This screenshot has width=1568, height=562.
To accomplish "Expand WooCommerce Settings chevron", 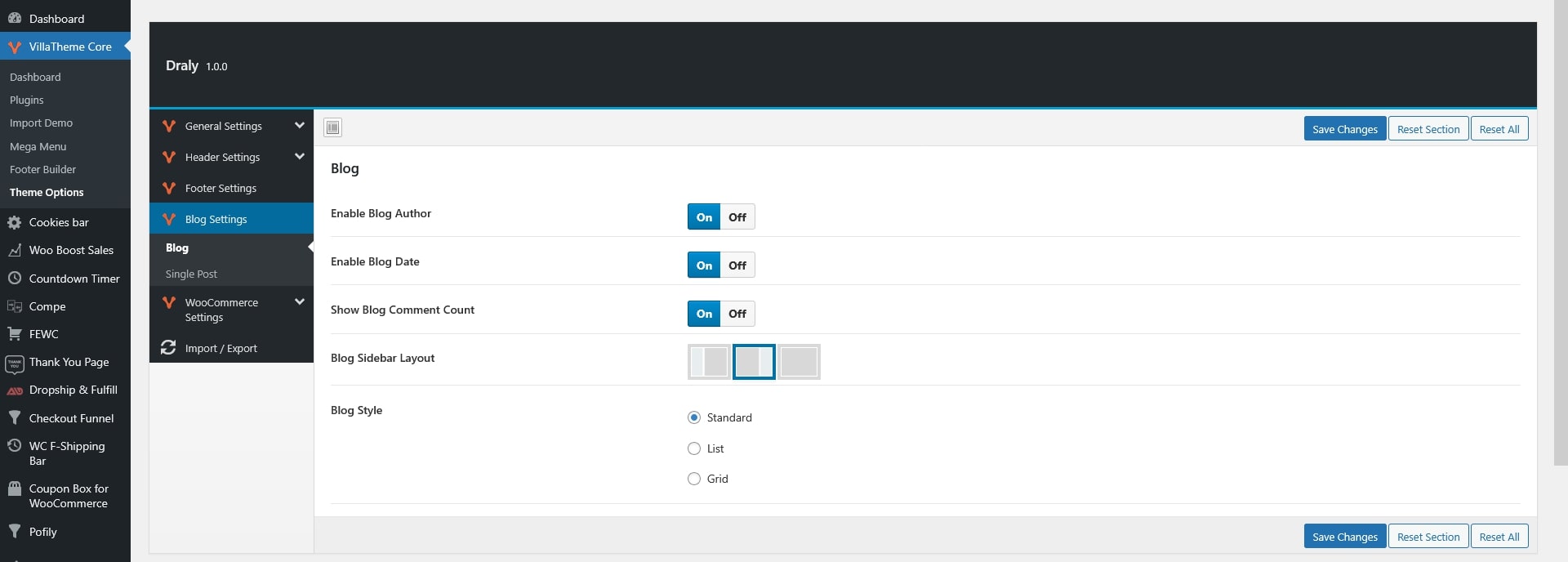I will click(299, 302).
